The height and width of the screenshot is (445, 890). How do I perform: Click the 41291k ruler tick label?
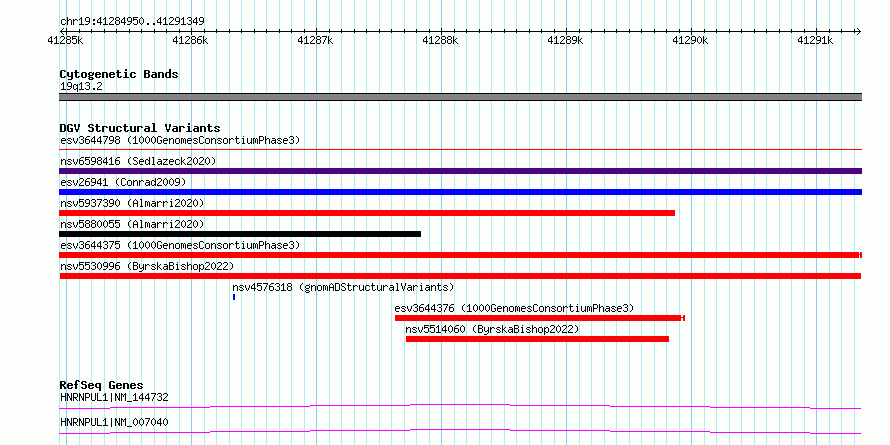click(816, 40)
